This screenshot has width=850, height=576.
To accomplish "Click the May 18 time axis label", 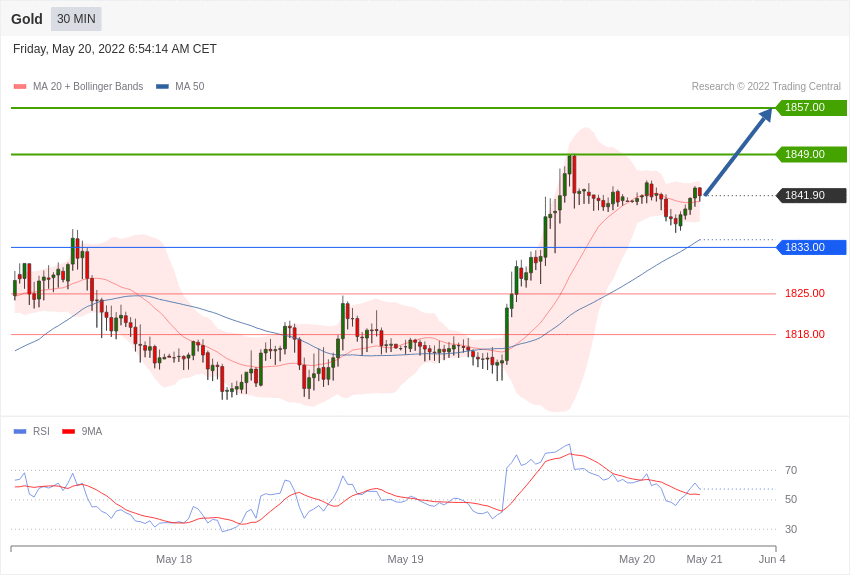I will [x=174, y=559].
